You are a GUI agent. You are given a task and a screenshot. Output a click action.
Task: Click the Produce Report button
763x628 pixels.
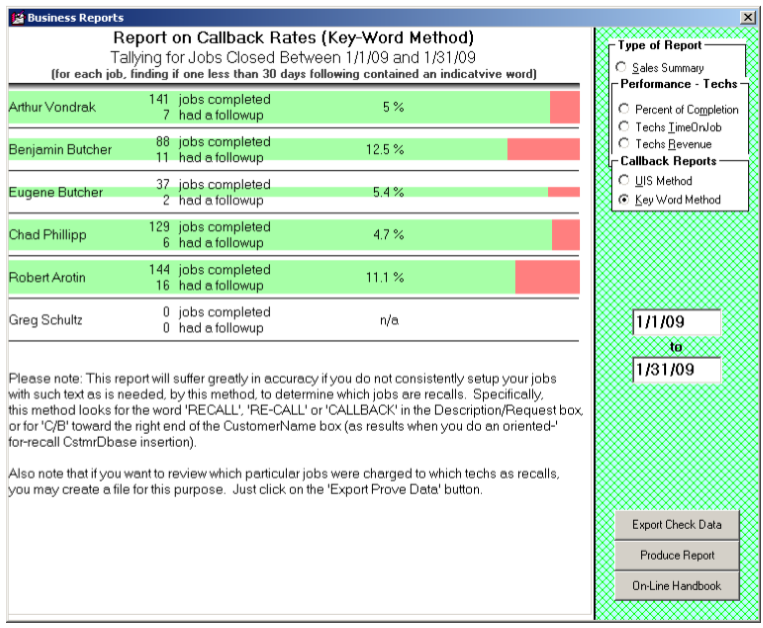[677, 555]
